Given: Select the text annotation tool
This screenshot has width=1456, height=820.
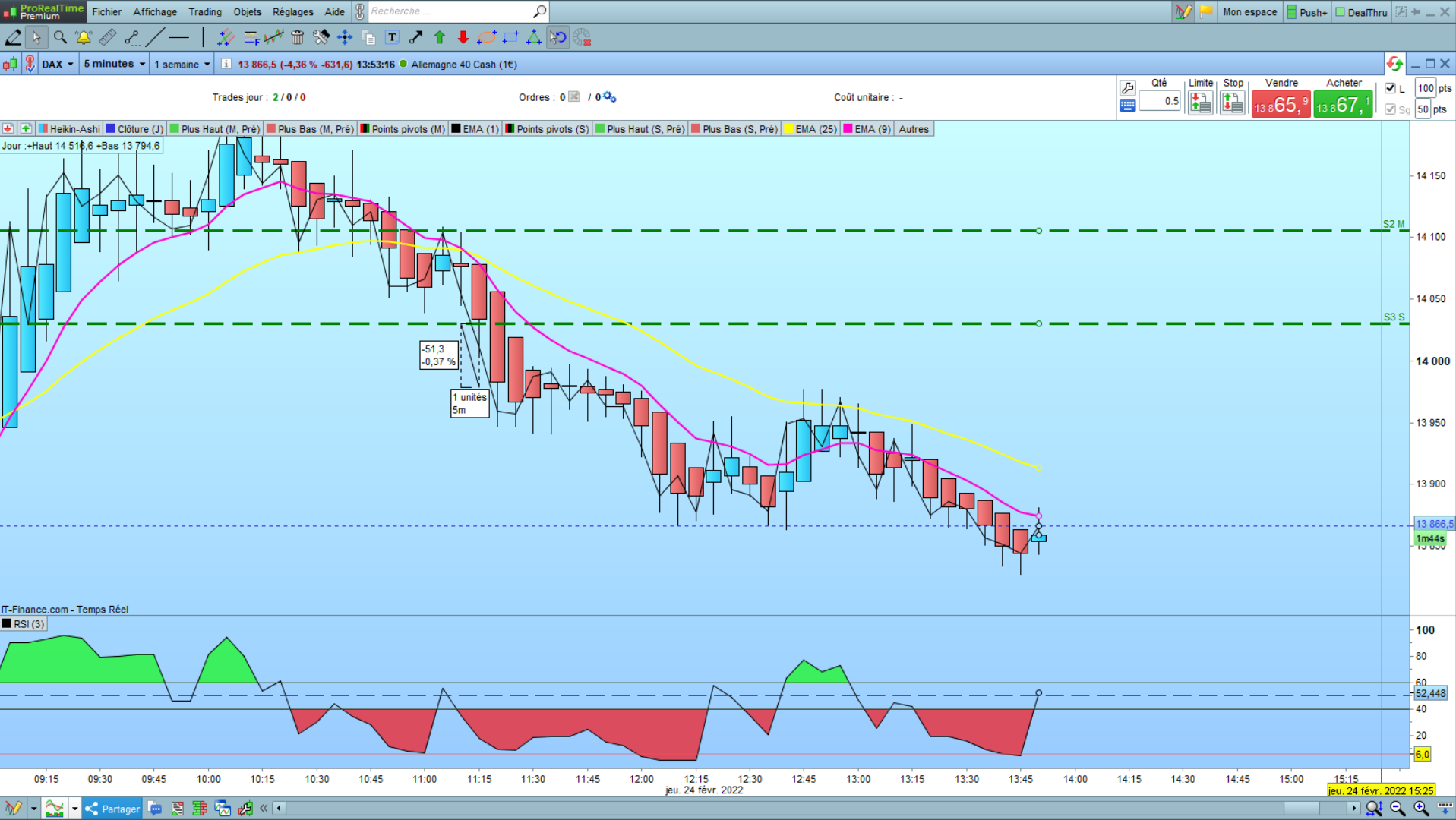Looking at the screenshot, I should 392,37.
